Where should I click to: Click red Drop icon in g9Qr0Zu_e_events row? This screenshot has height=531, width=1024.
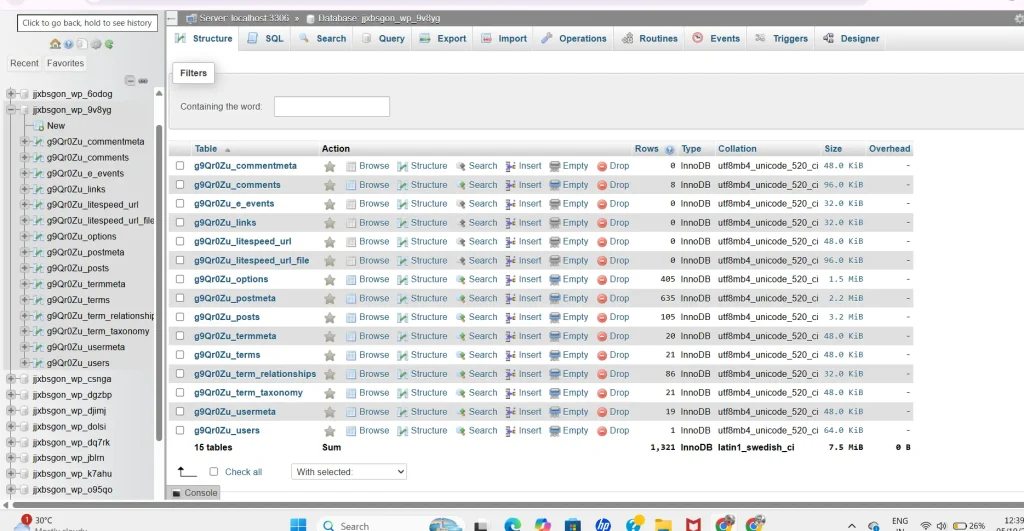[602, 204]
